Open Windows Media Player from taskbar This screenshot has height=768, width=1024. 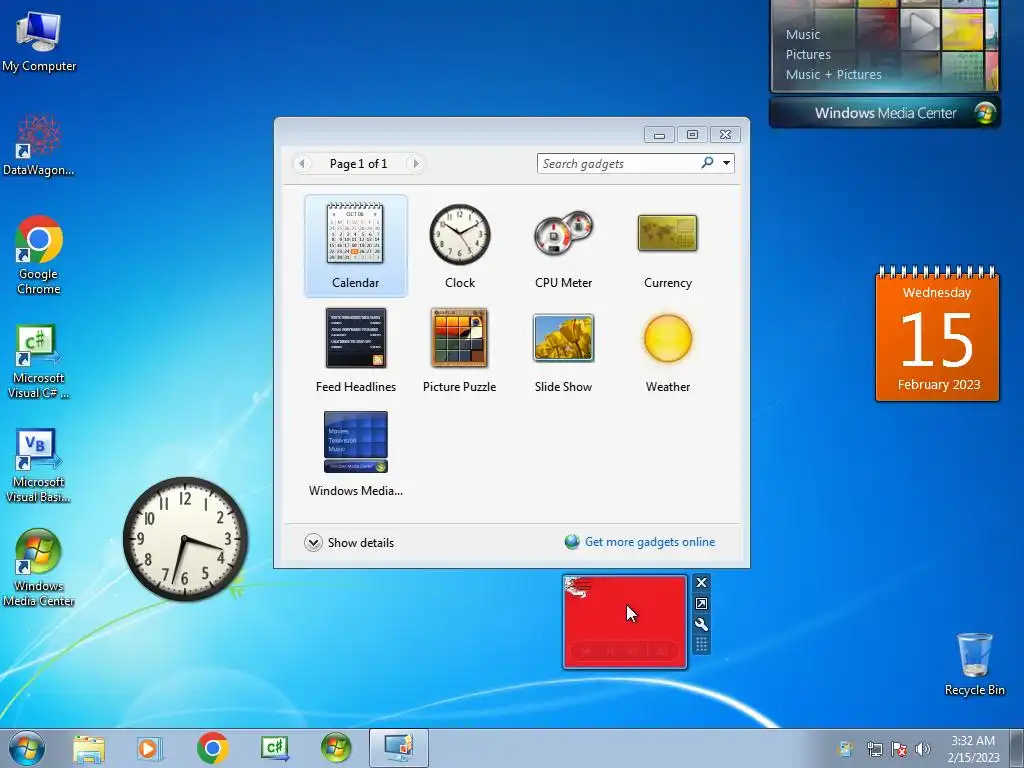[x=150, y=748]
